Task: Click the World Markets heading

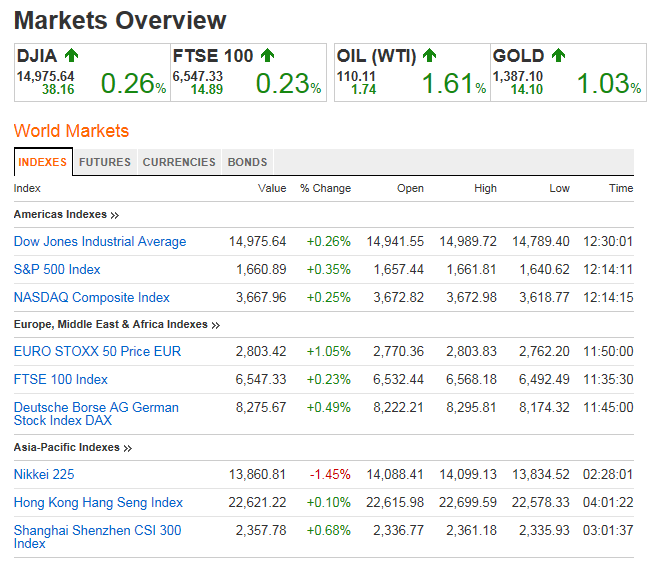Action: [x=71, y=131]
